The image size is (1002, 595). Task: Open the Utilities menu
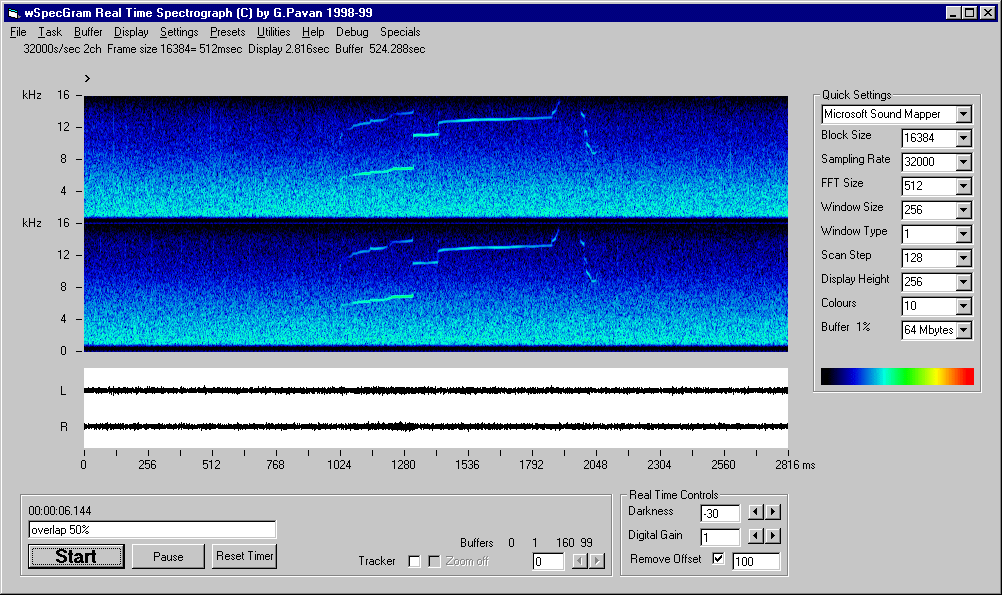[274, 32]
